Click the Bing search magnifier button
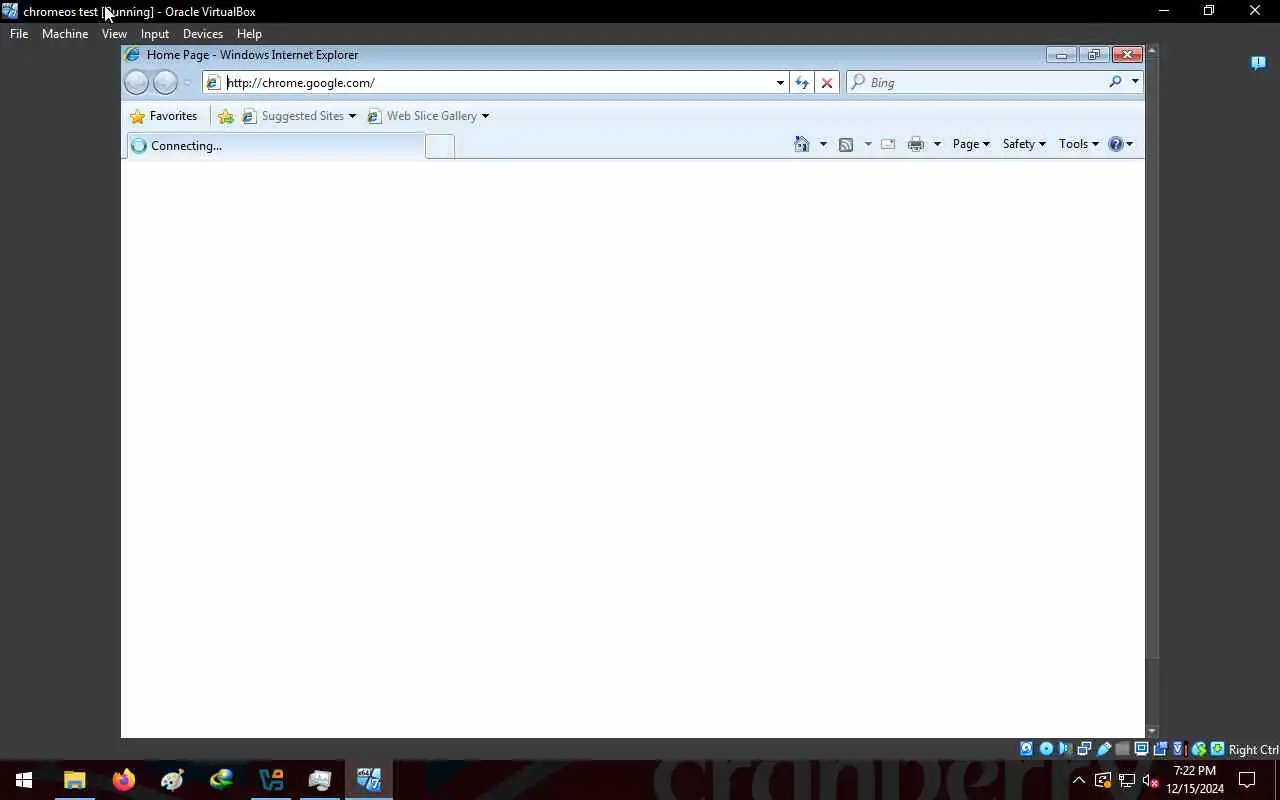The image size is (1280, 800). (x=1115, y=82)
